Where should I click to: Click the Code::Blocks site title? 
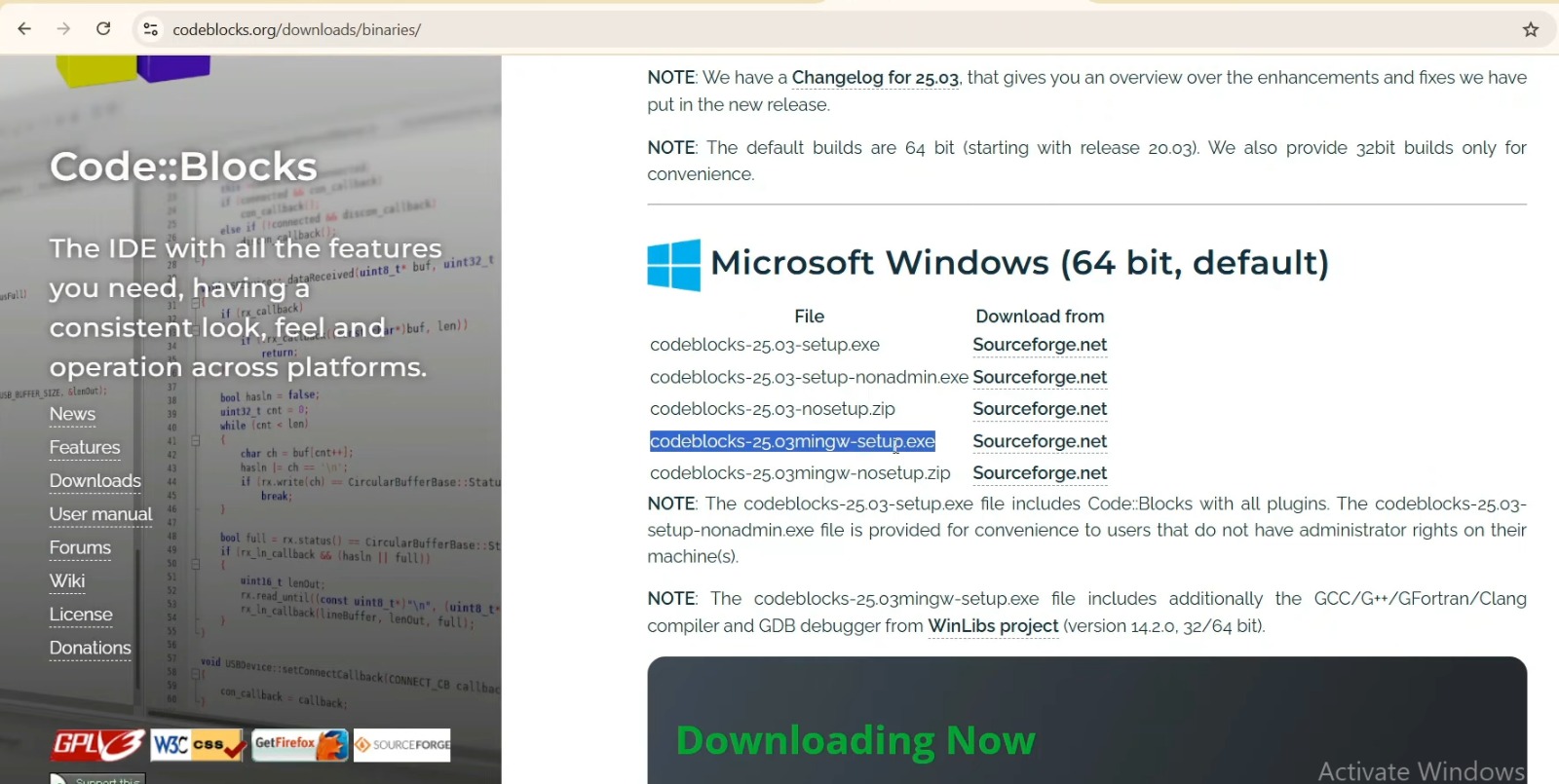click(183, 167)
